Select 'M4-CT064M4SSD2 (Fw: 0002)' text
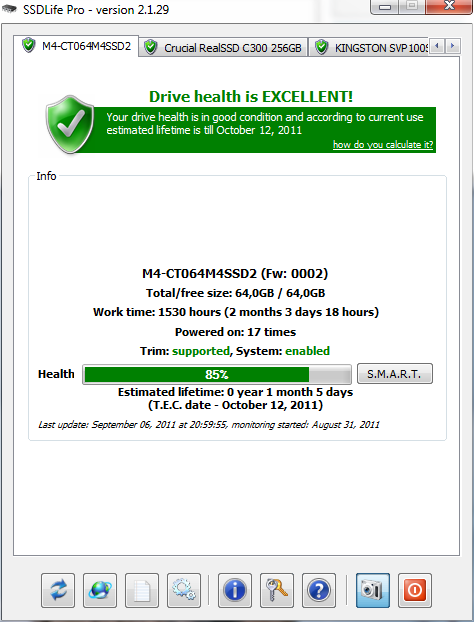Screen dimensions: 474x622 235,273
